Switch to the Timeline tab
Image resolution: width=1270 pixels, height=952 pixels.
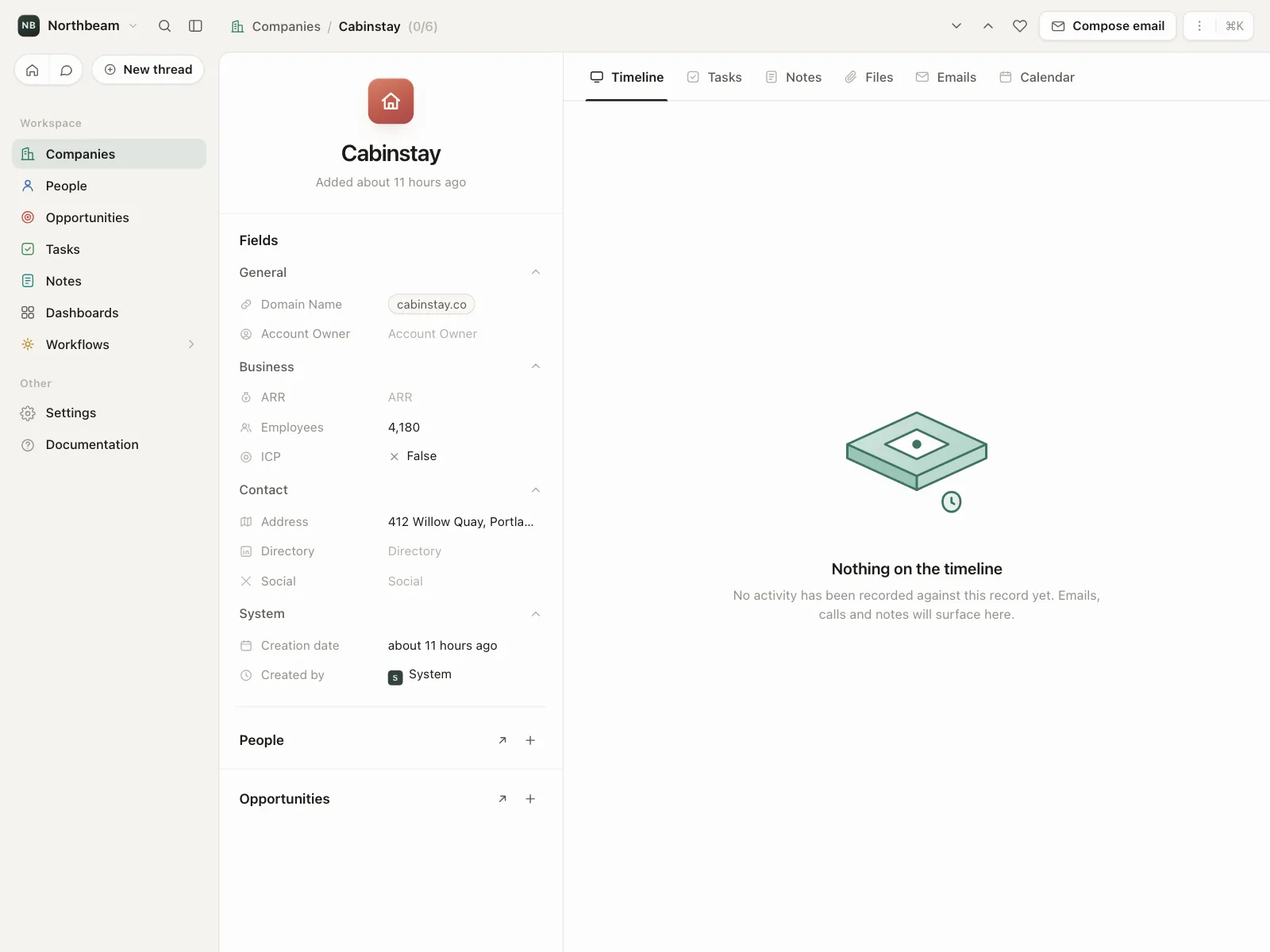click(626, 77)
